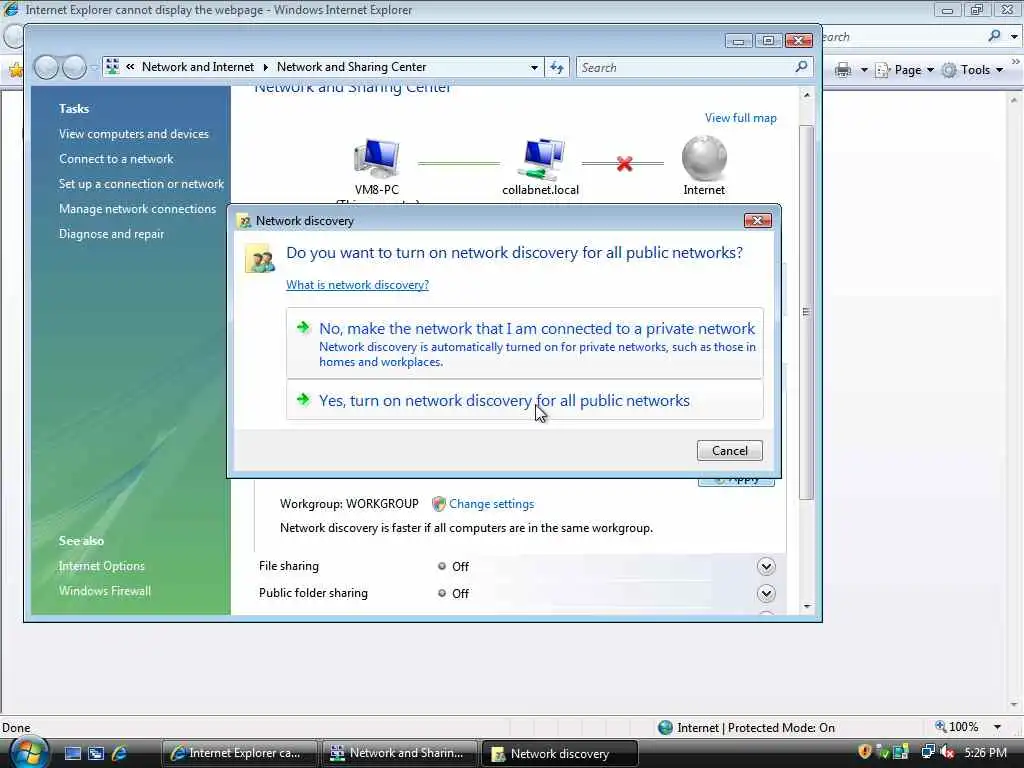Open Manage network connections task
1024x768 pixels.
pyautogui.click(x=137, y=209)
